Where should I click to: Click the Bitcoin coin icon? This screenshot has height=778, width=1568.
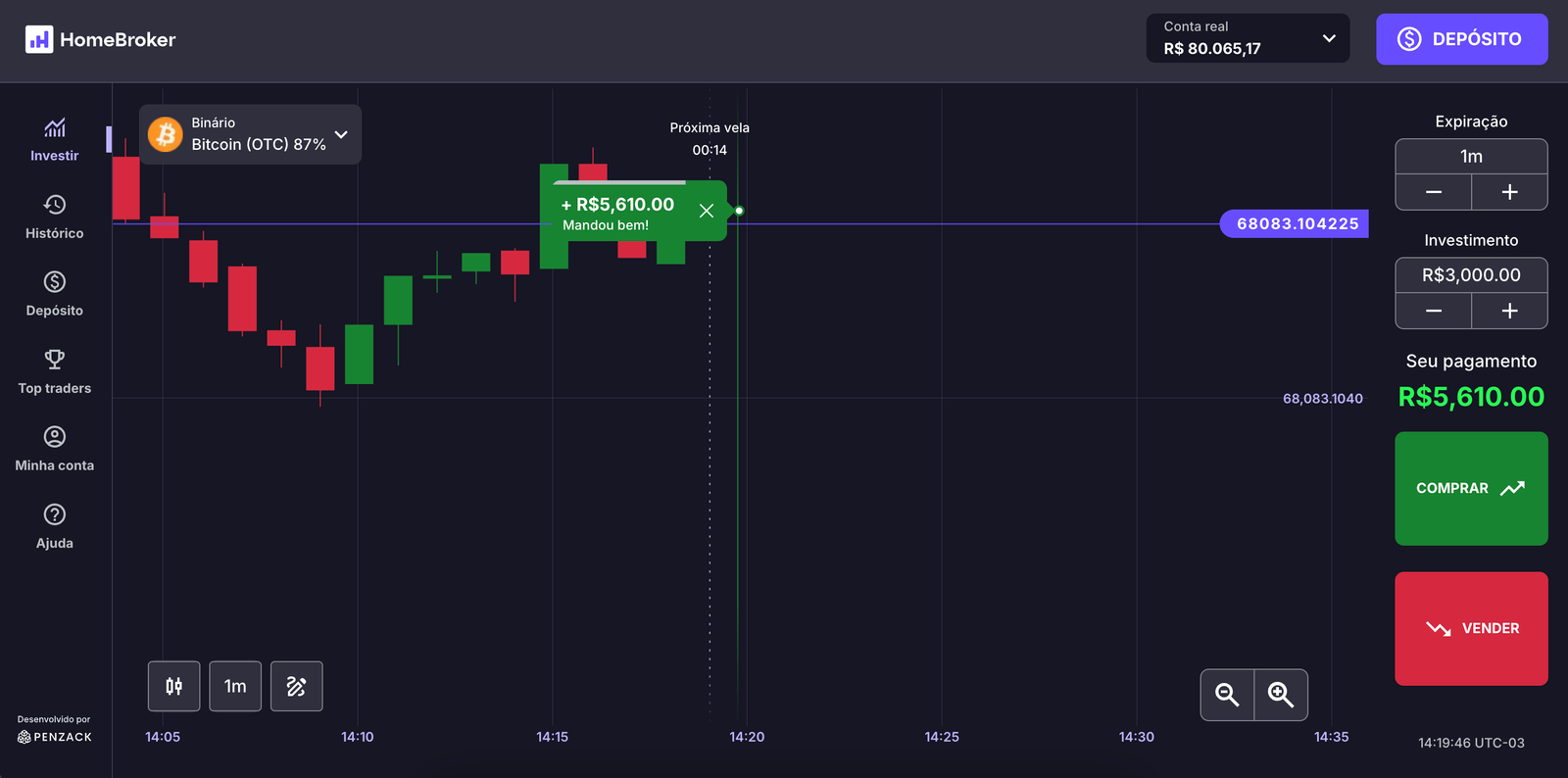click(166, 134)
